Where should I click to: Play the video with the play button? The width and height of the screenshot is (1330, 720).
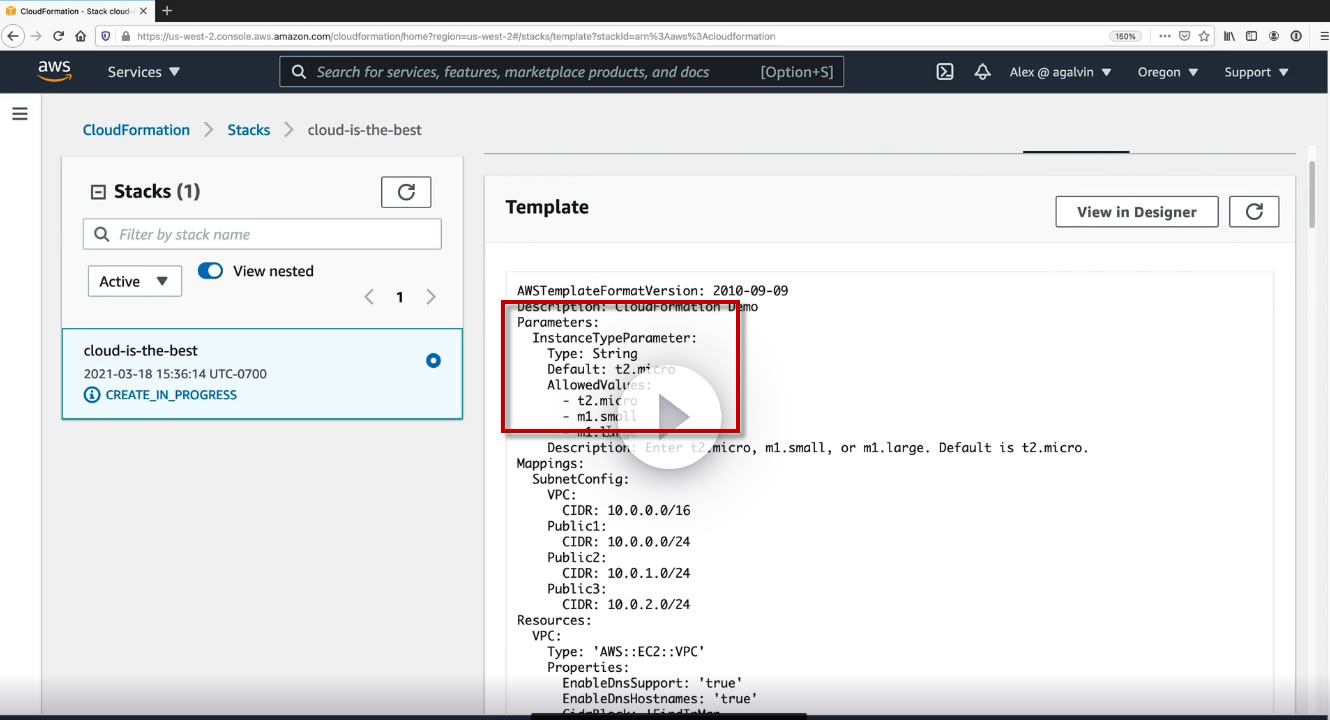coord(670,417)
